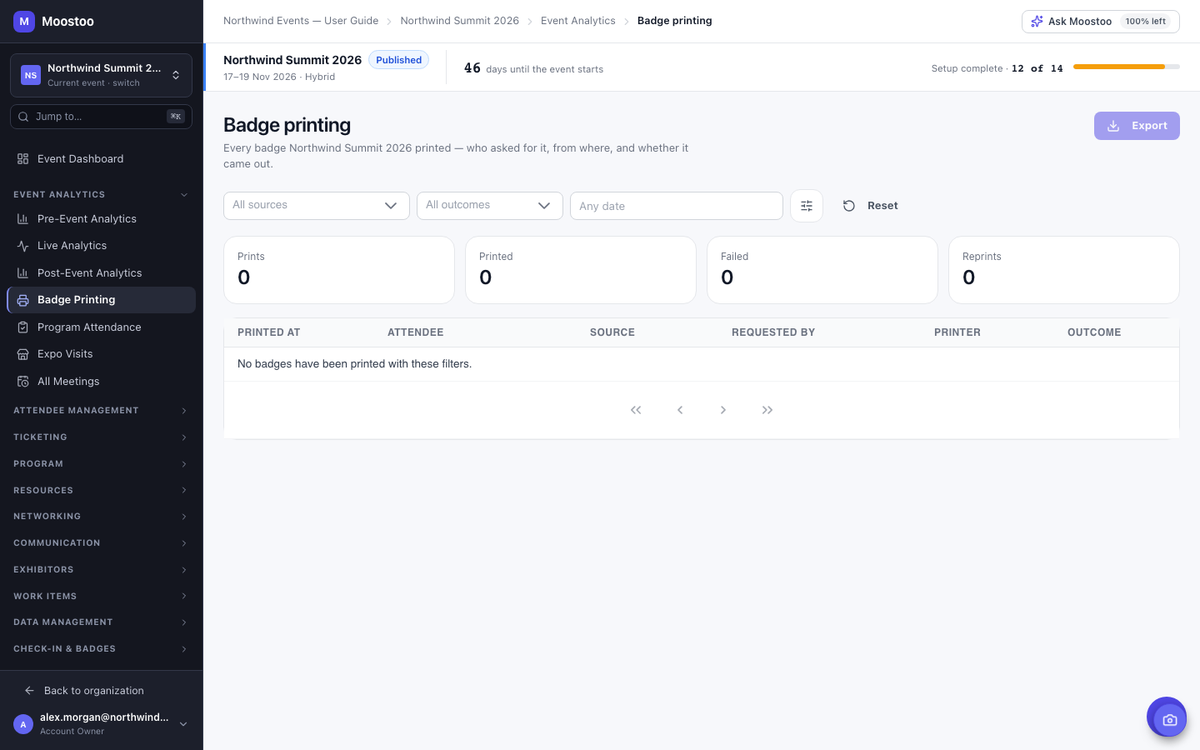Click the Program Attendance clipboard icon

click(x=23, y=327)
